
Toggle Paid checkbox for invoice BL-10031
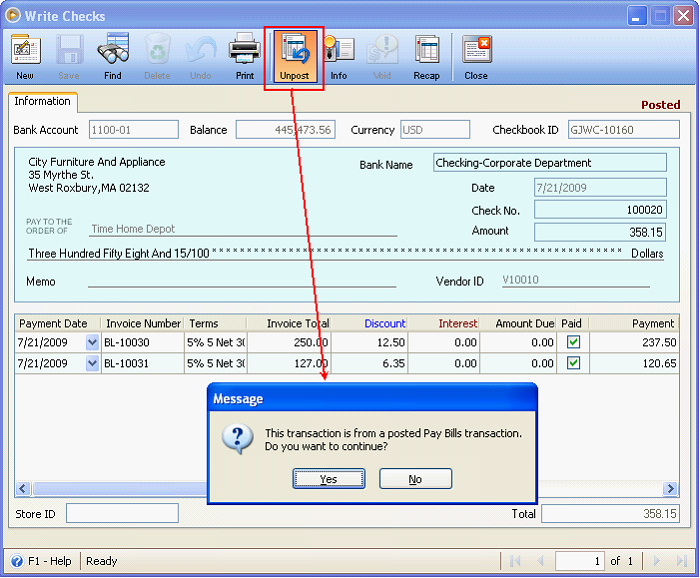[573, 363]
